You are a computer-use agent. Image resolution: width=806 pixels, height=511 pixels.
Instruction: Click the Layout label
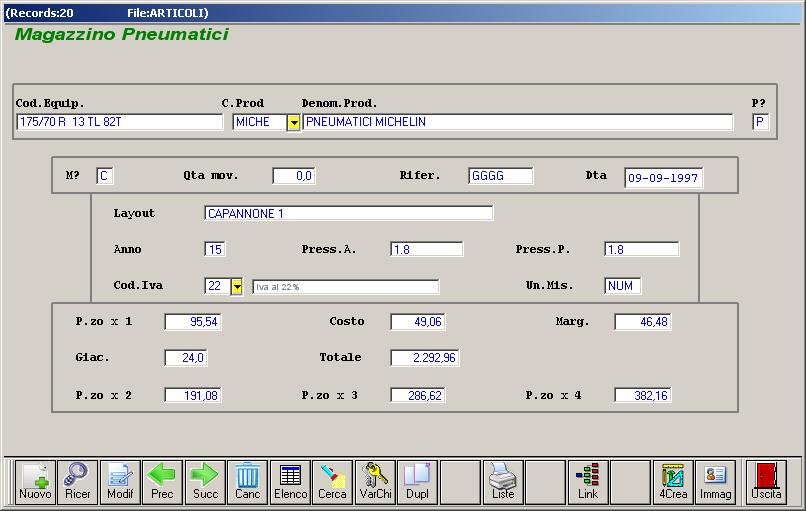(134, 213)
